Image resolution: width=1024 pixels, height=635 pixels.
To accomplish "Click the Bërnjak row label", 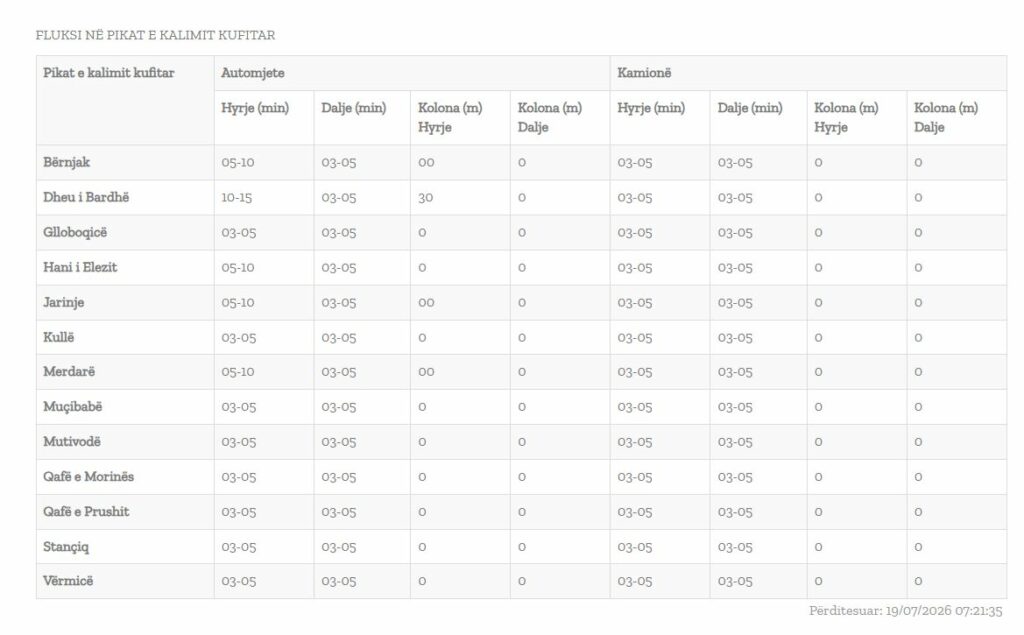I will click(66, 162).
